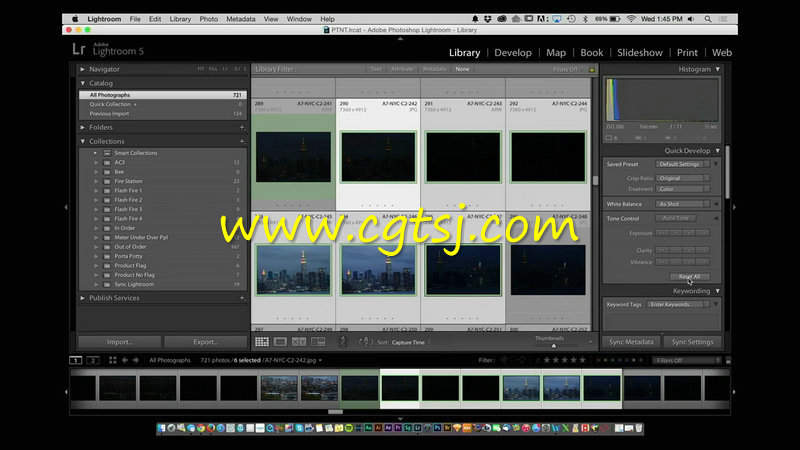Click Finder icon in the Dock
Image resolution: width=800 pixels, height=450 pixels.
click(x=161, y=428)
